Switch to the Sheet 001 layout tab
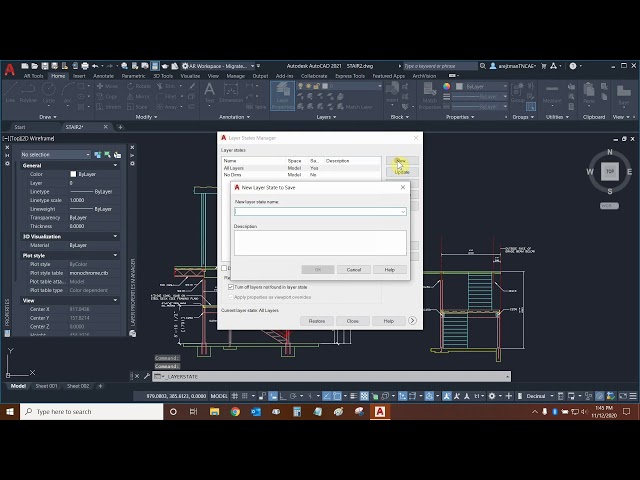The image size is (640, 480). [46, 386]
